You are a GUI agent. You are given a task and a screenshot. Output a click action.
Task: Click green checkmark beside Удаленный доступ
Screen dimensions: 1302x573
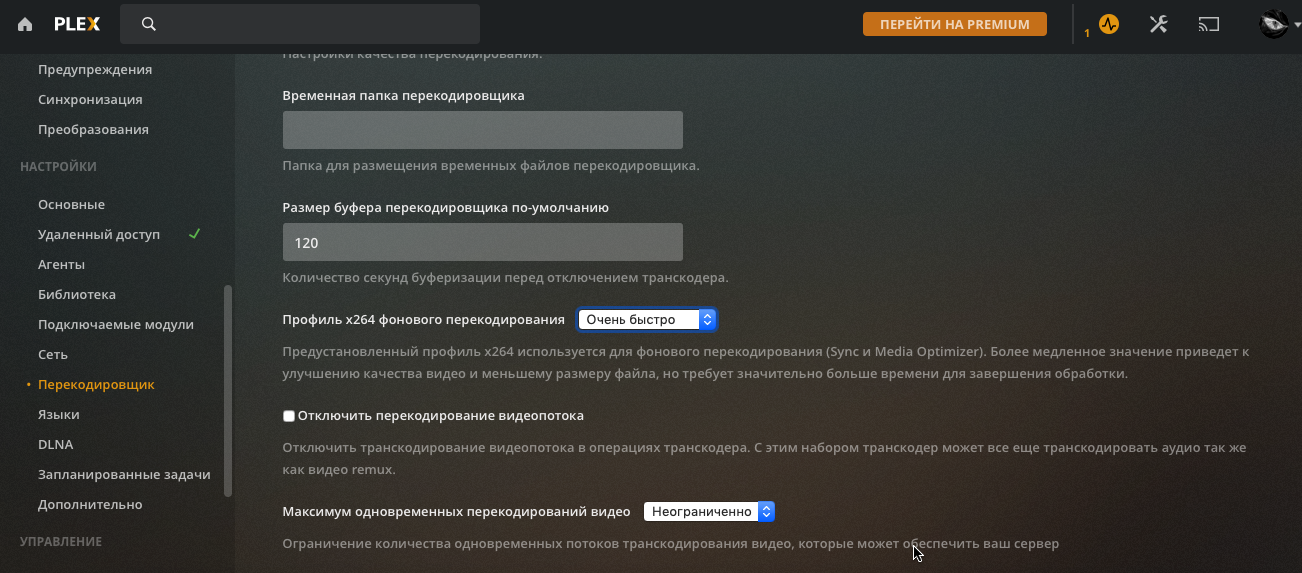pyautogui.click(x=195, y=234)
